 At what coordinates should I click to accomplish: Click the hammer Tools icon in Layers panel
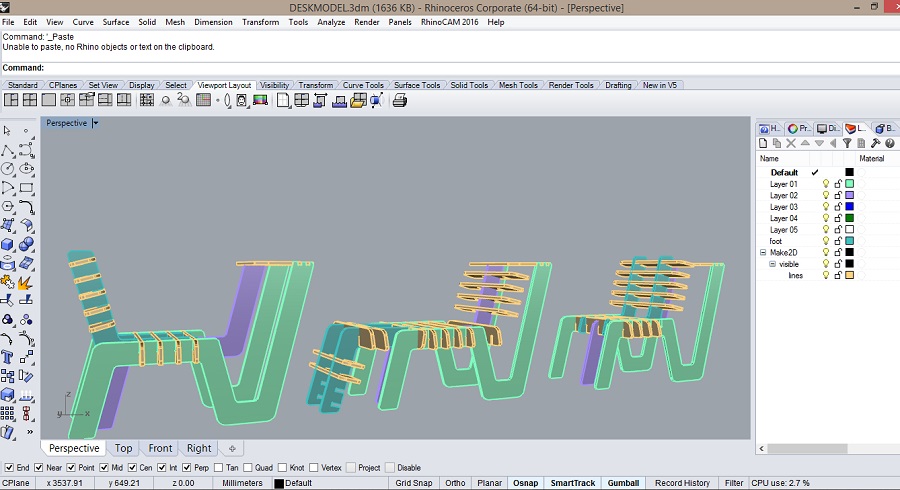875,143
